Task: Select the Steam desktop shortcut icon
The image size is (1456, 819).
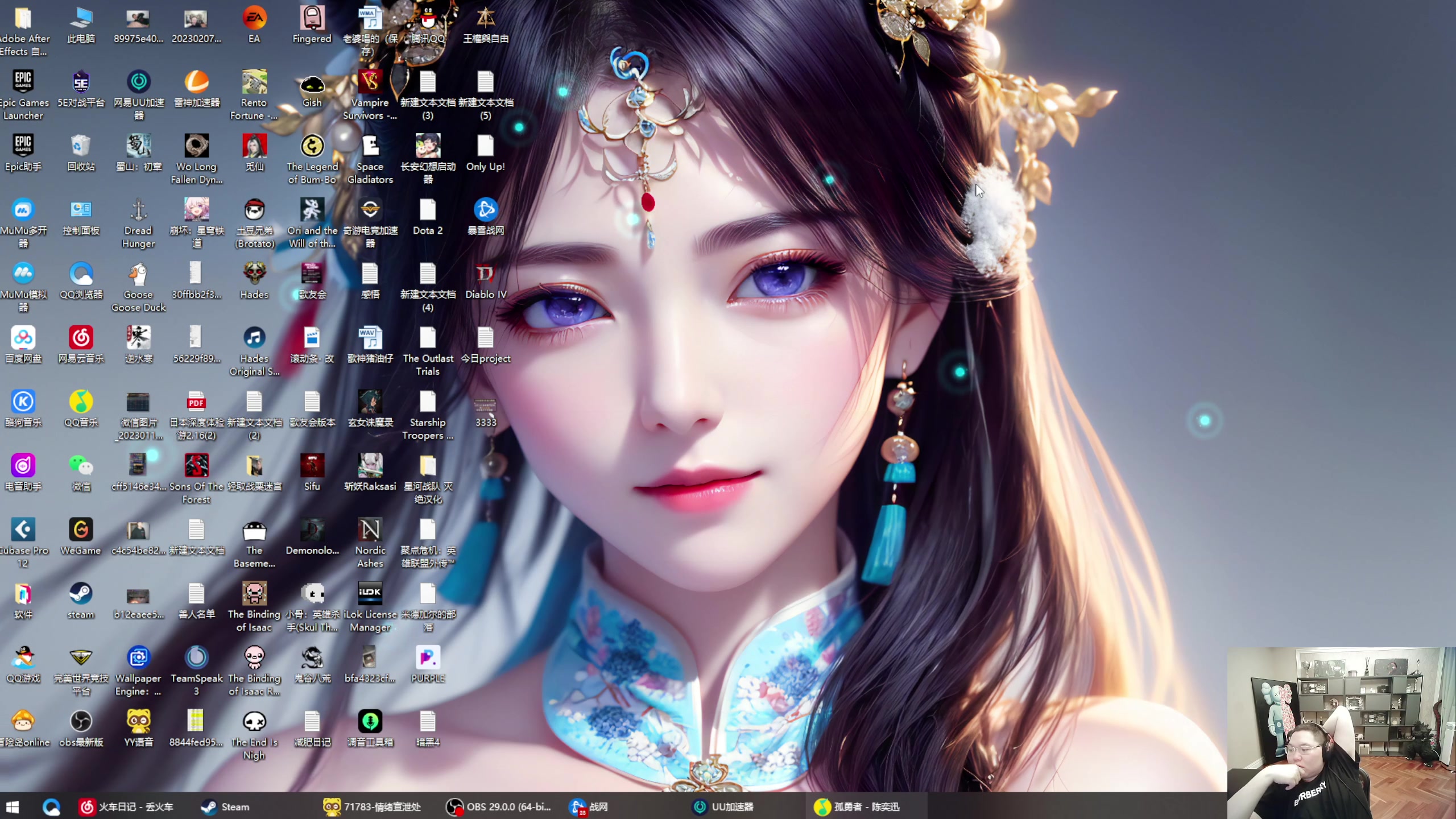Action: point(81,594)
